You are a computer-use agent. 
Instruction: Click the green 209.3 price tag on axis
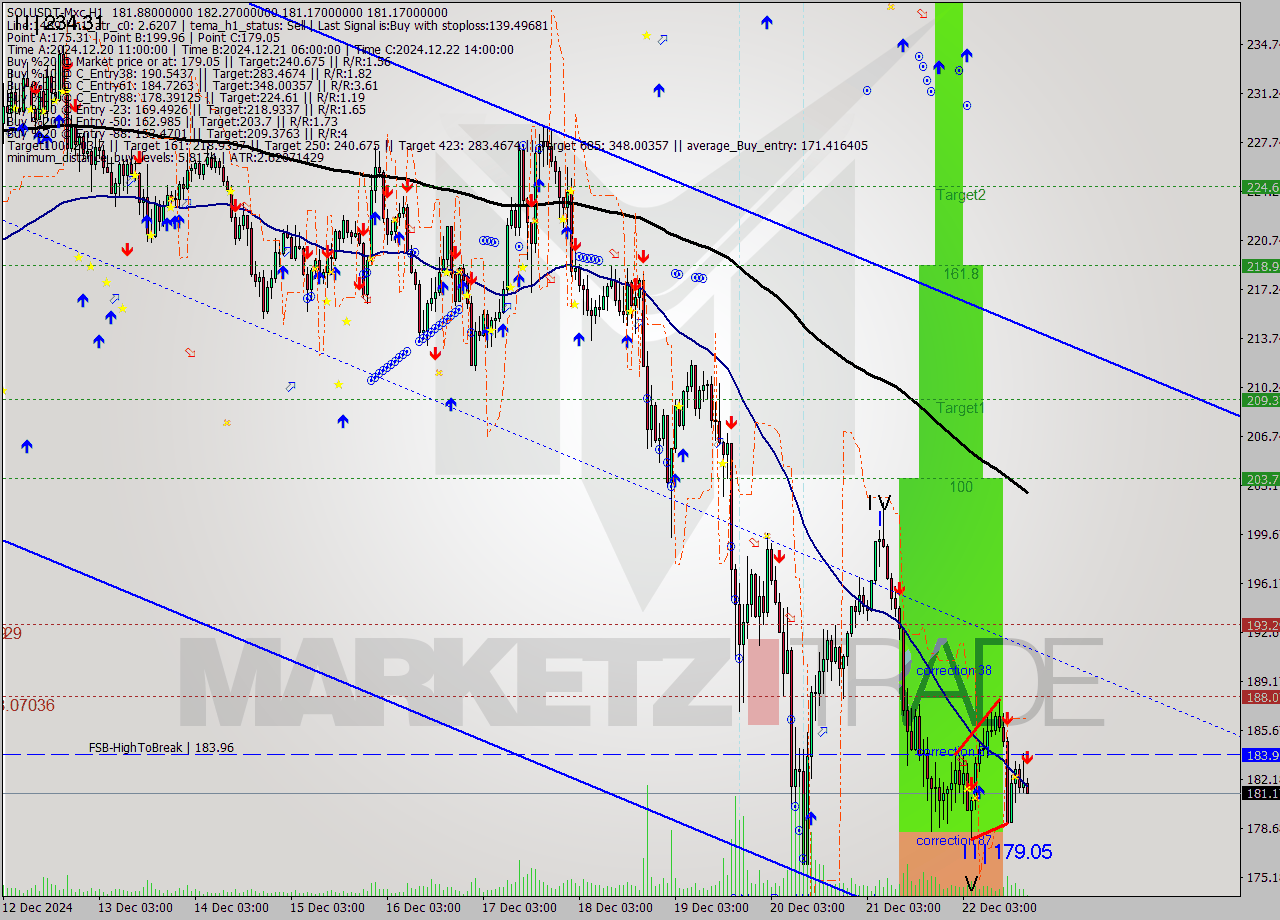pyautogui.click(x=1260, y=400)
